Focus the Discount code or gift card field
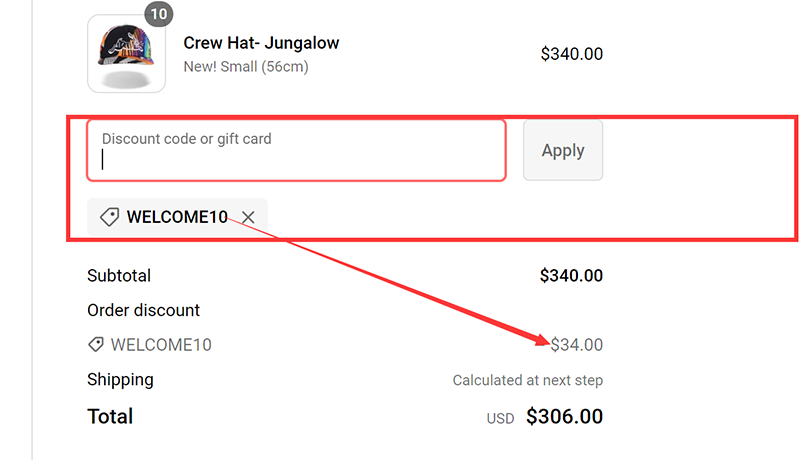The image size is (800, 460). click(296, 150)
